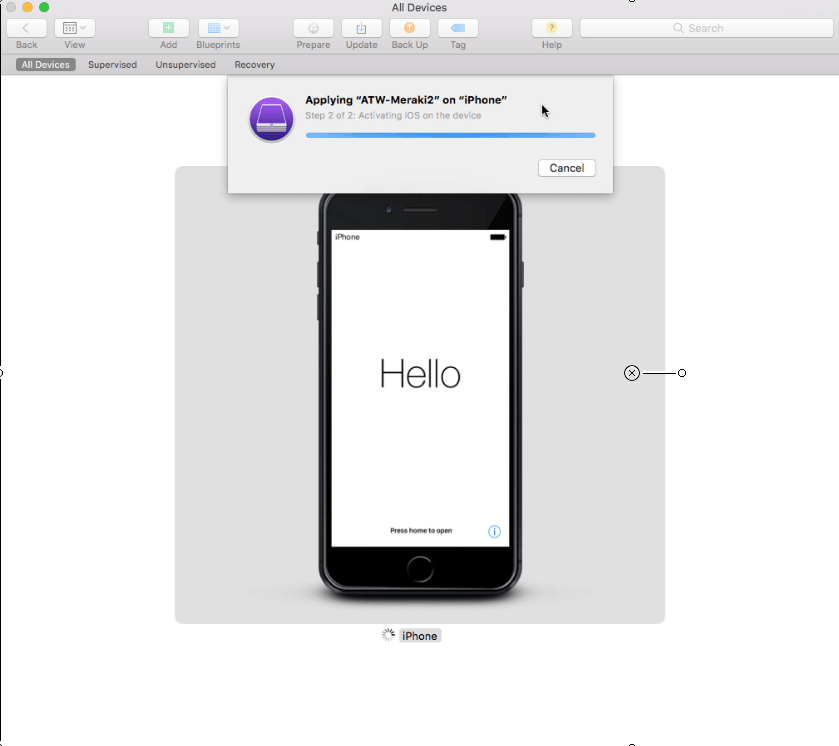
Task: Open the Unsupervised tab
Action: click(185, 64)
